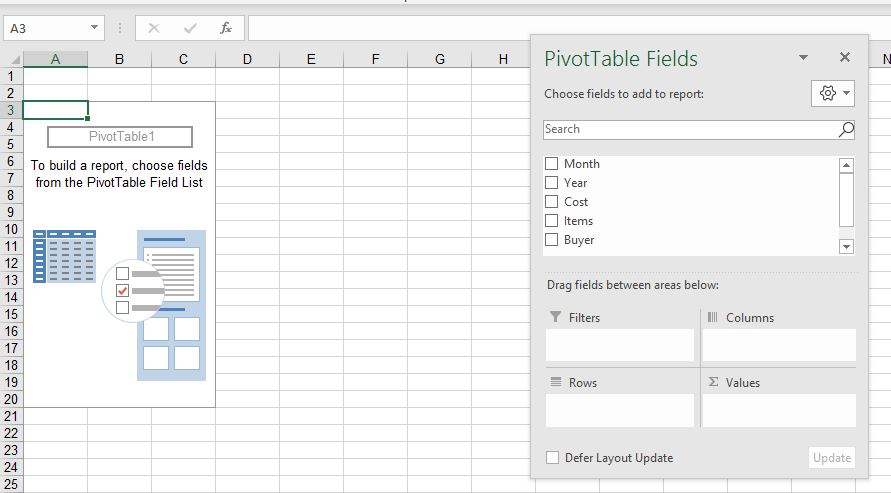Open the gear Tools button in PivotTable Fields

click(832, 93)
